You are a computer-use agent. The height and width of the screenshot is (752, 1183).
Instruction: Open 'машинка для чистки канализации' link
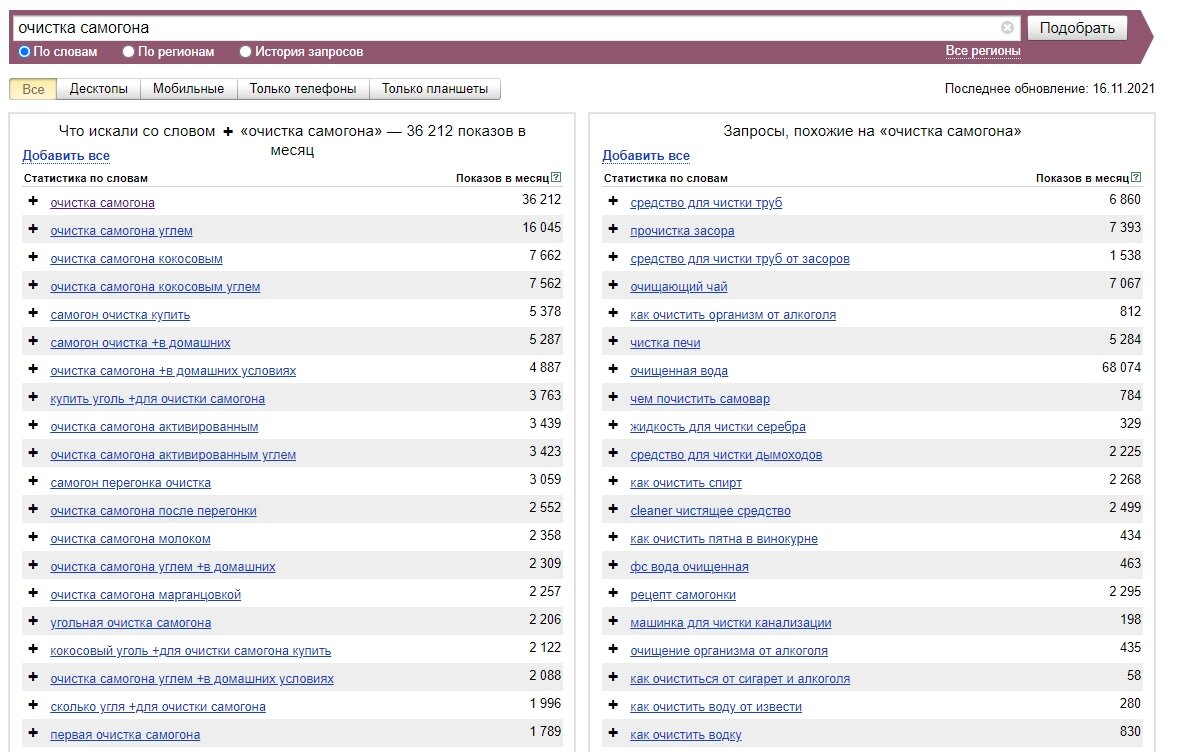(x=730, y=623)
